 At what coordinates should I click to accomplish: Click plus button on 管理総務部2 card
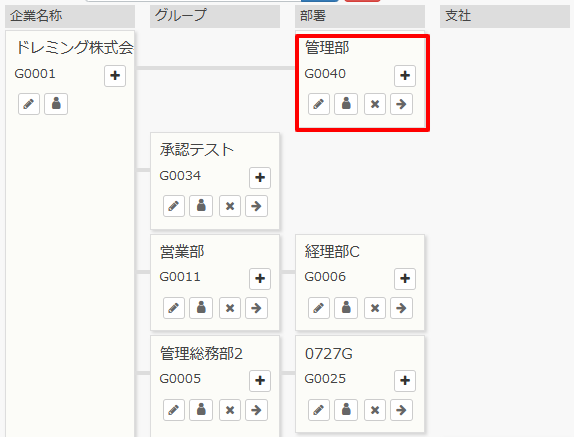tap(260, 381)
